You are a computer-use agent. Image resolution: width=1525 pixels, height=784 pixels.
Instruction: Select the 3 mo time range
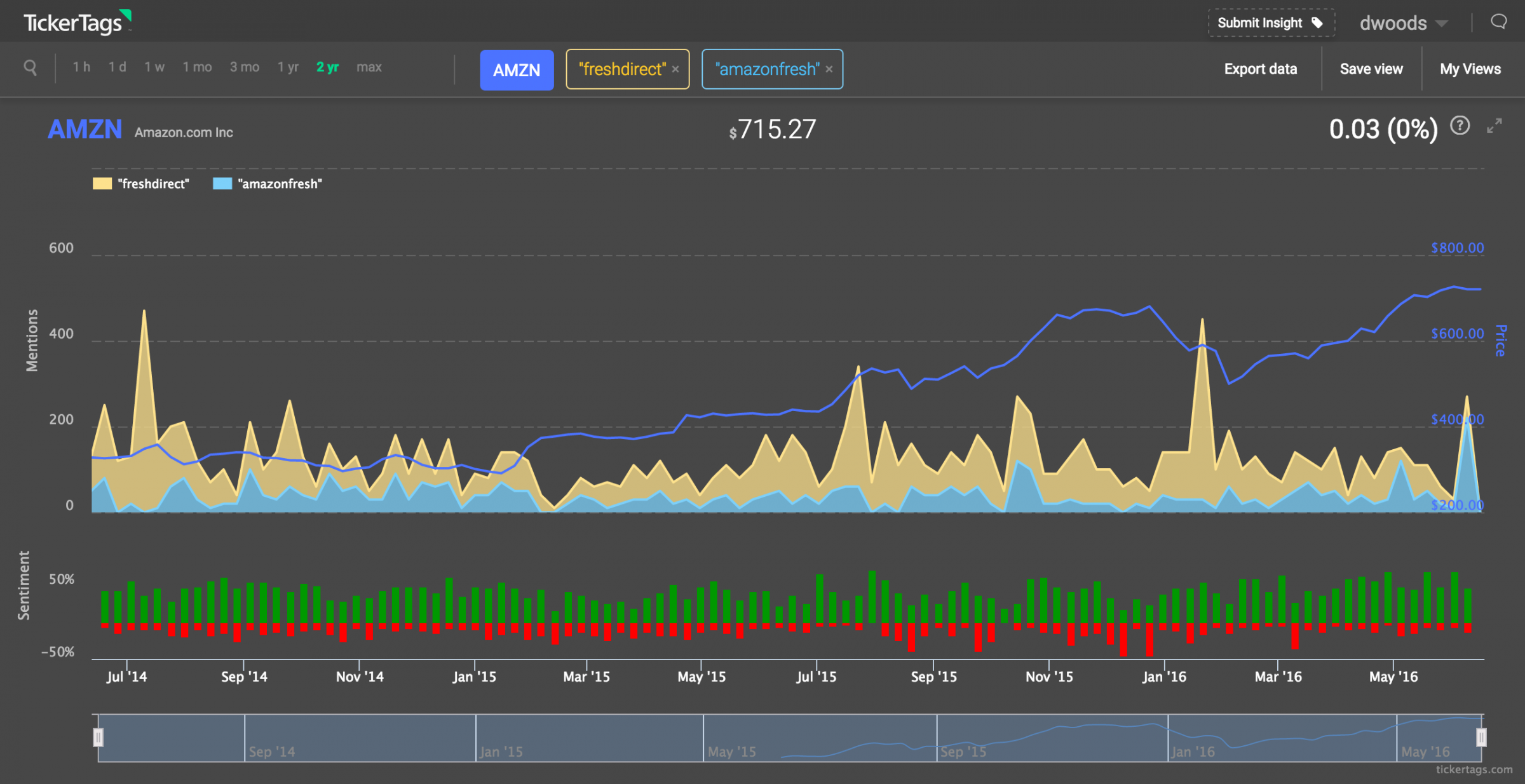coord(245,67)
